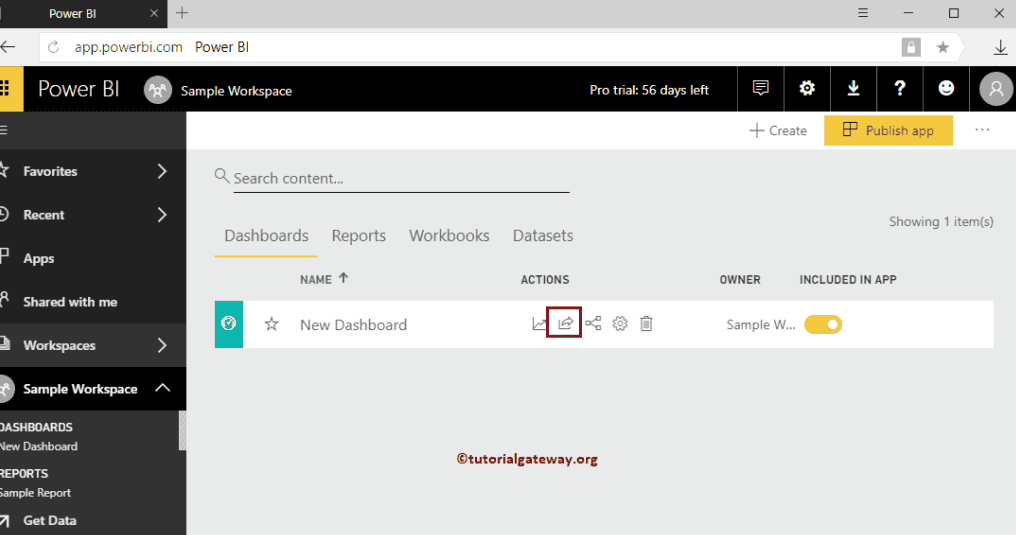The width and height of the screenshot is (1016, 535).
Task: Close the Power BI browser tab
Action: pyautogui.click(x=154, y=13)
